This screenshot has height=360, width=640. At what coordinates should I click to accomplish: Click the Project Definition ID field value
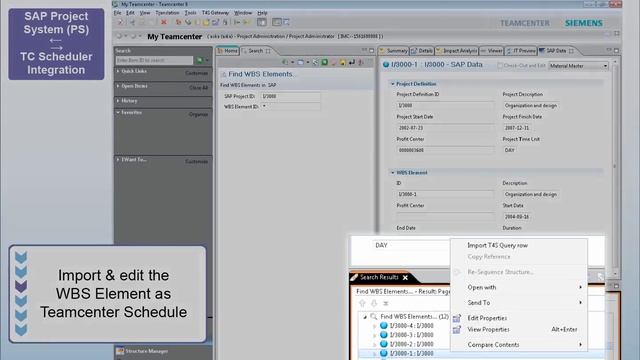tap(445, 106)
